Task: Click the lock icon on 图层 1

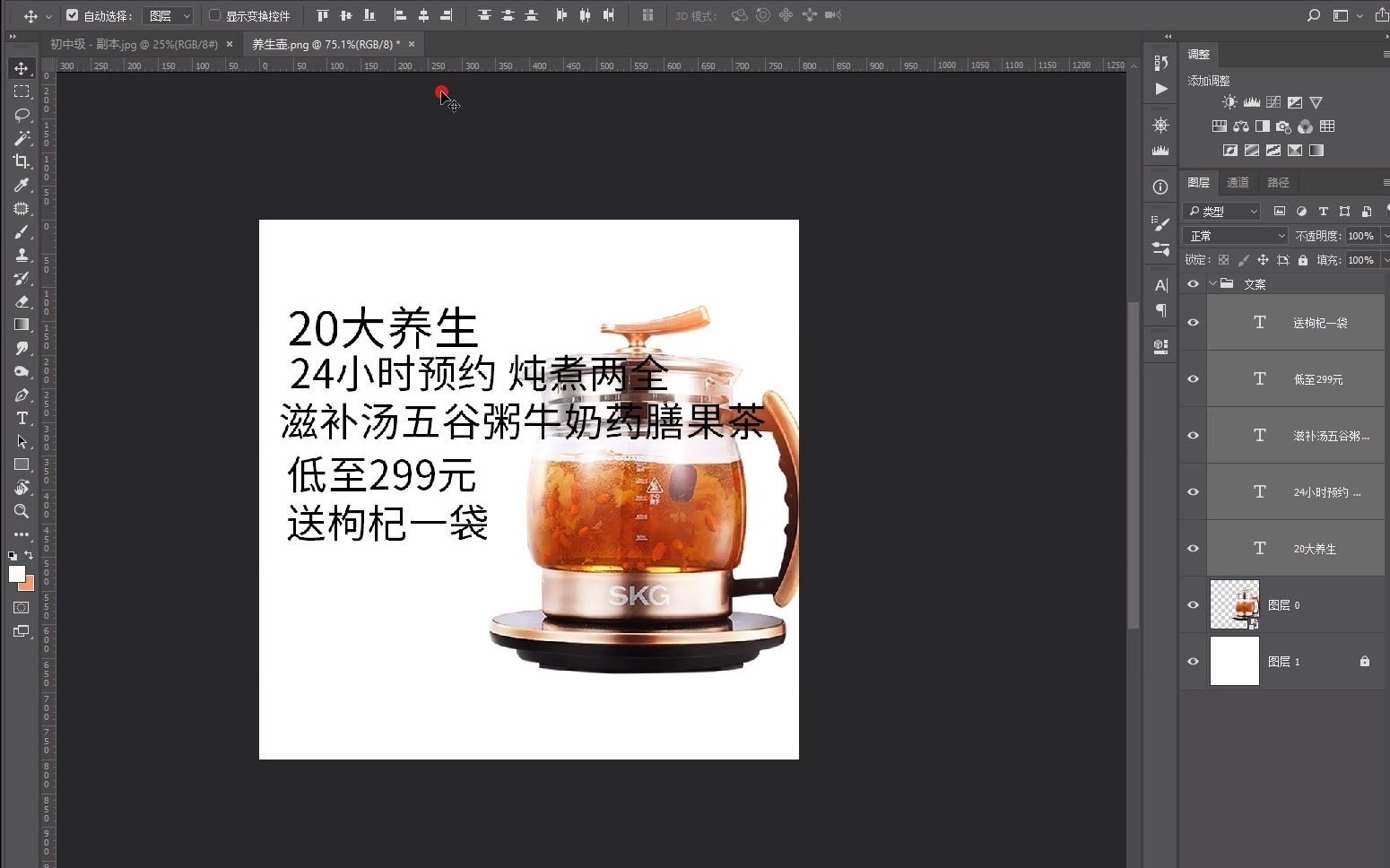Action: point(1365,661)
